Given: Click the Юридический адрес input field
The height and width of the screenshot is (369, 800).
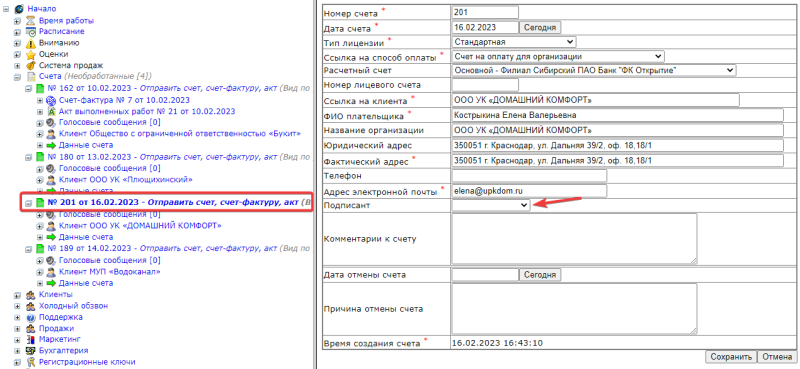Looking at the screenshot, I should coord(617,145).
